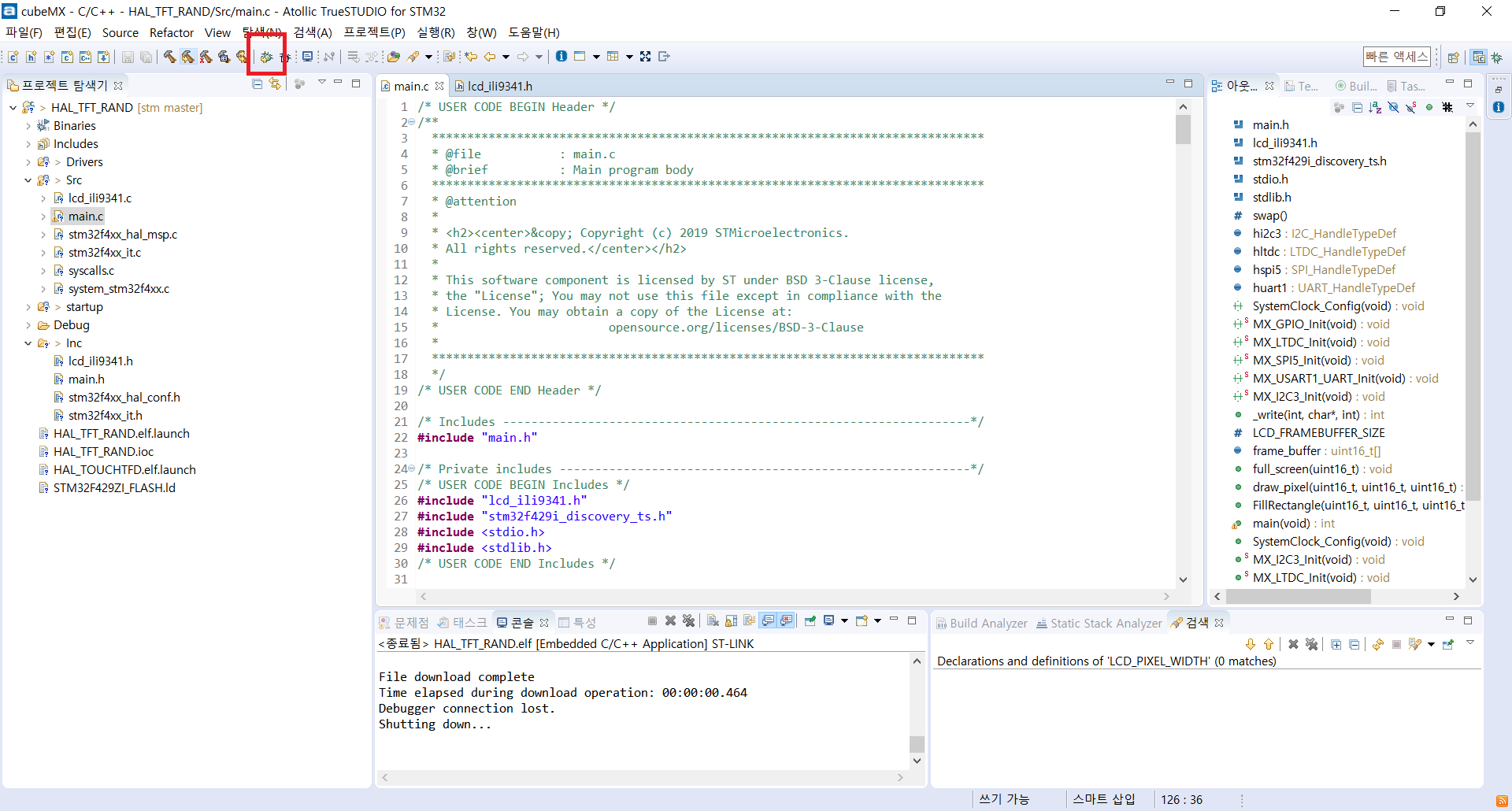
Task: Collapse the Src folder
Action: coord(28,180)
